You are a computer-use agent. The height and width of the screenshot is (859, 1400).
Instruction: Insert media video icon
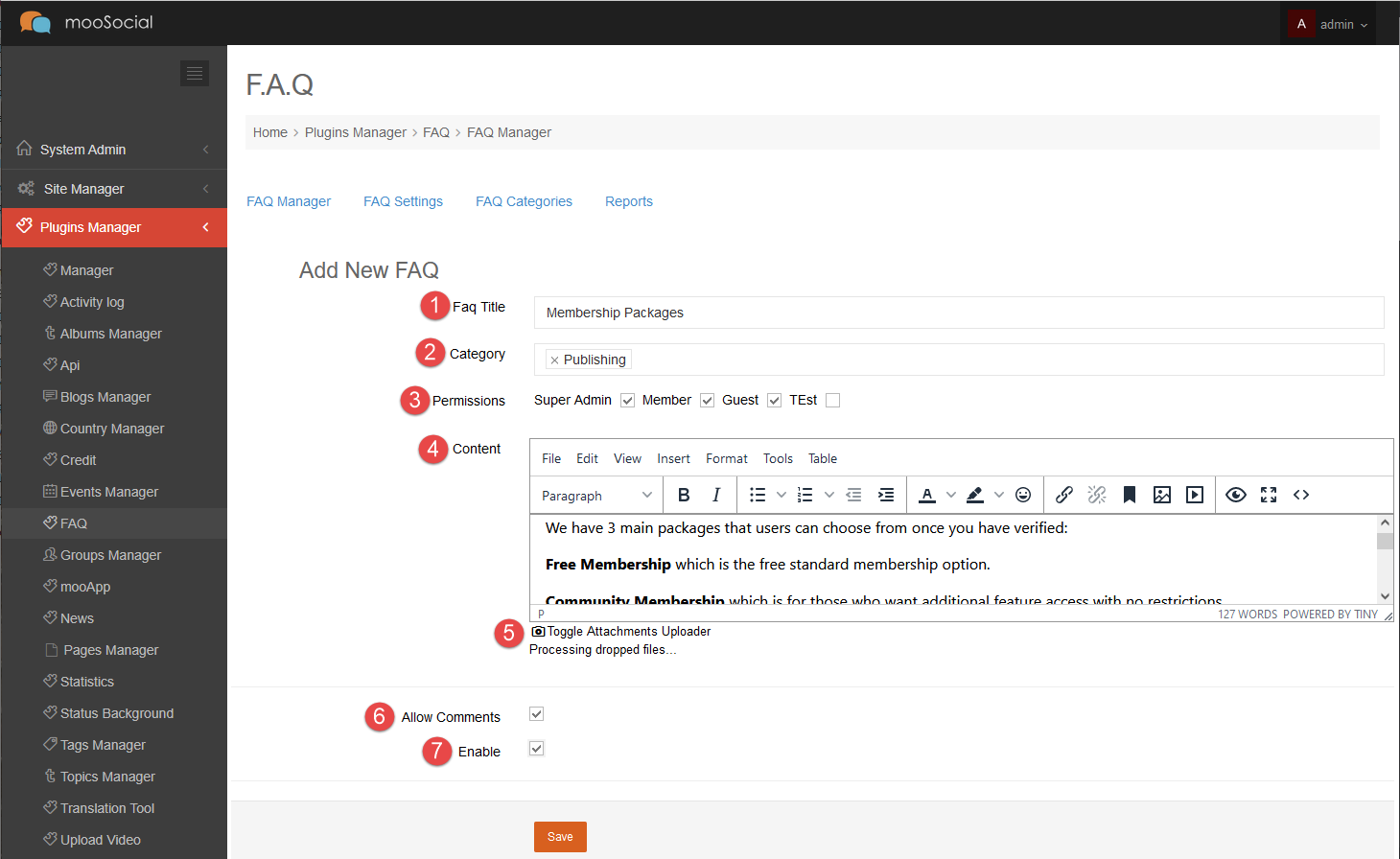(1195, 495)
